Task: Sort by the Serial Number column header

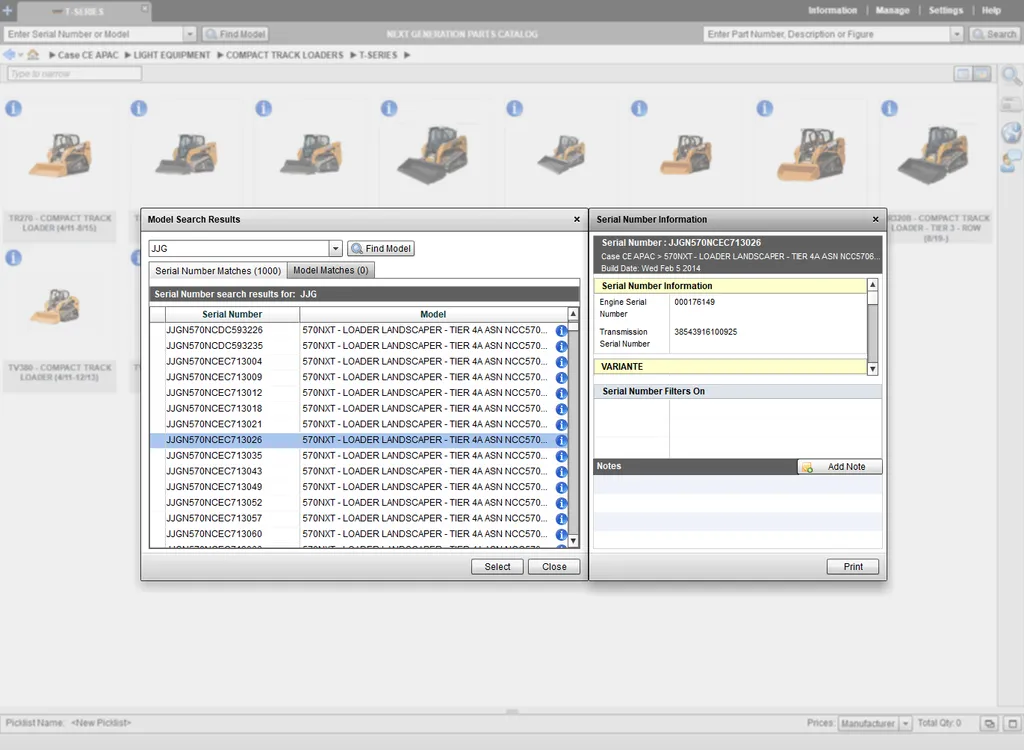Action: point(232,314)
